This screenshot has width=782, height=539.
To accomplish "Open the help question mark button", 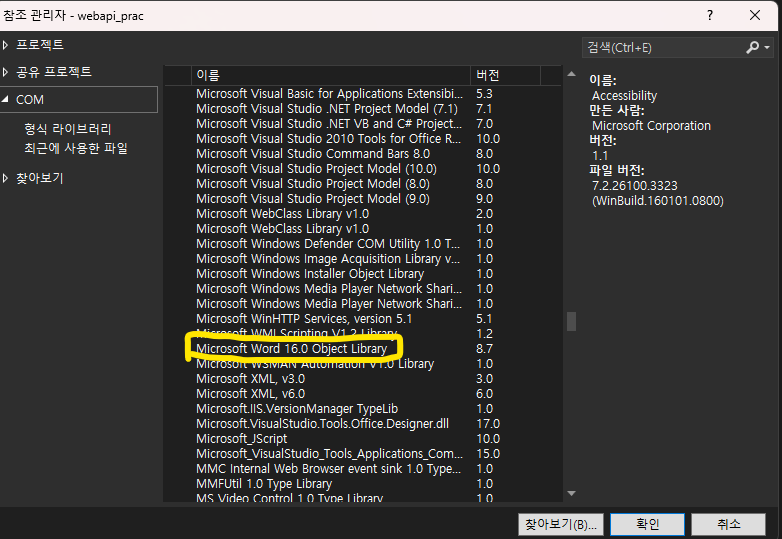I will coord(710,15).
